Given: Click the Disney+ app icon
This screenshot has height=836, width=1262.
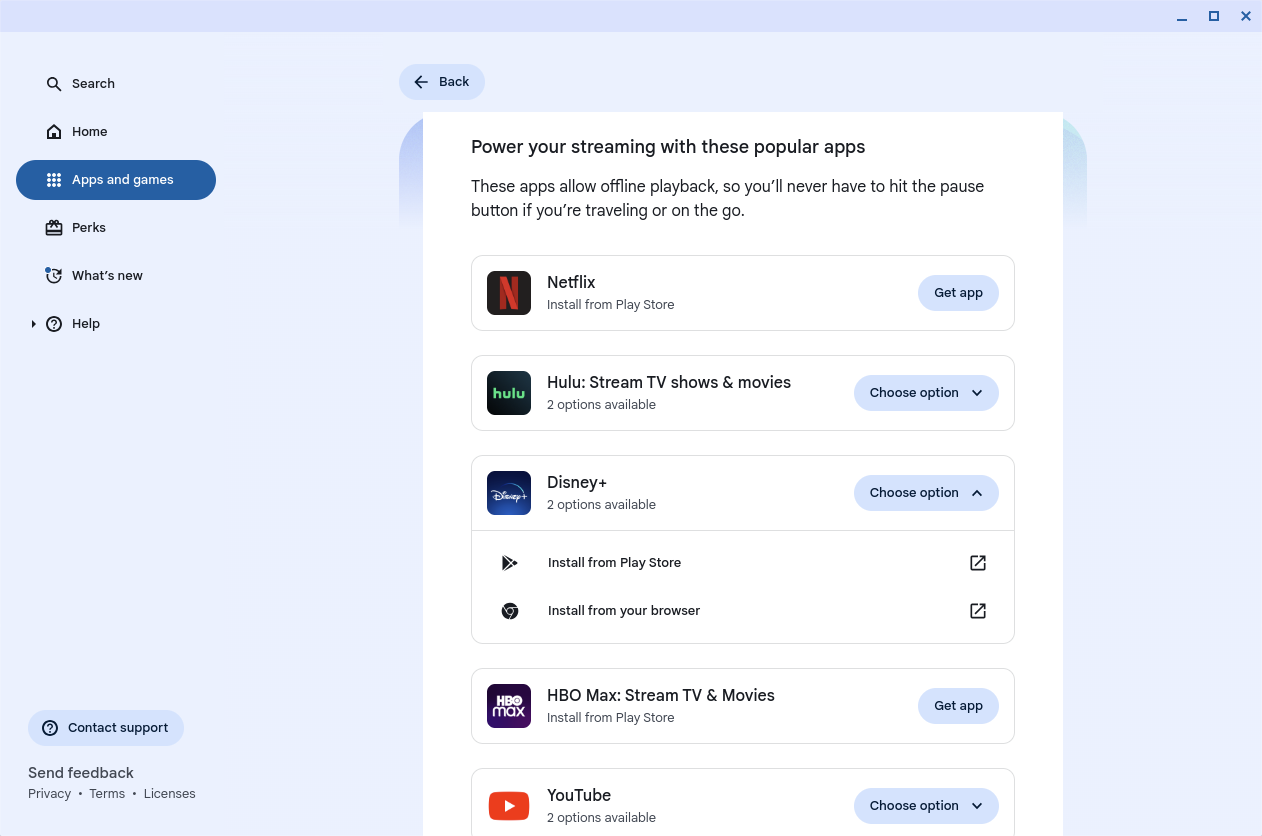Looking at the screenshot, I should point(508,493).
